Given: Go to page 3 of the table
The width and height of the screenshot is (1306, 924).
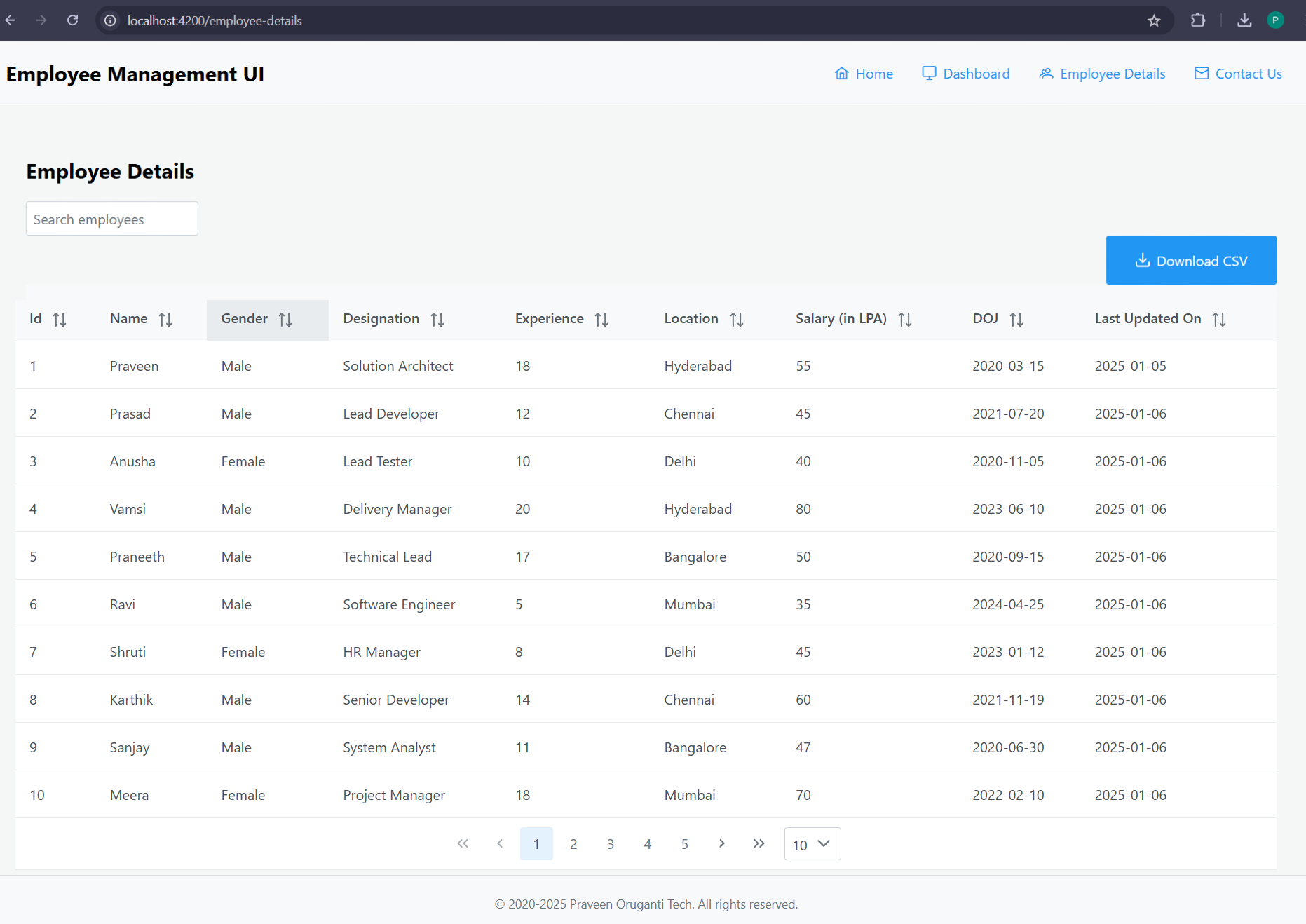Looking at the screenshot, I should (x=611, y=843).
